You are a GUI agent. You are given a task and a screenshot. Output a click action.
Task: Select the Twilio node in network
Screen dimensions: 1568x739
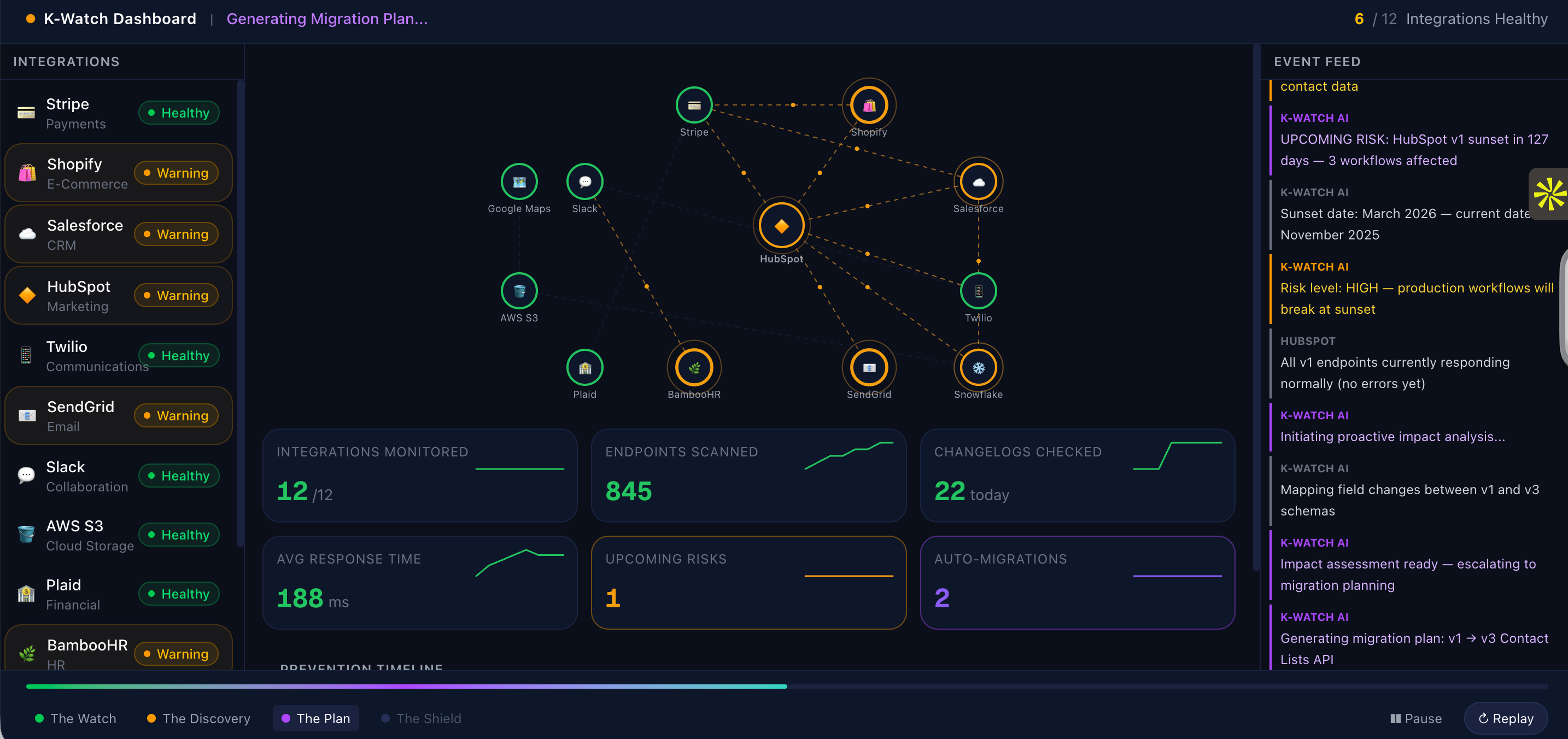pos(978,291)
